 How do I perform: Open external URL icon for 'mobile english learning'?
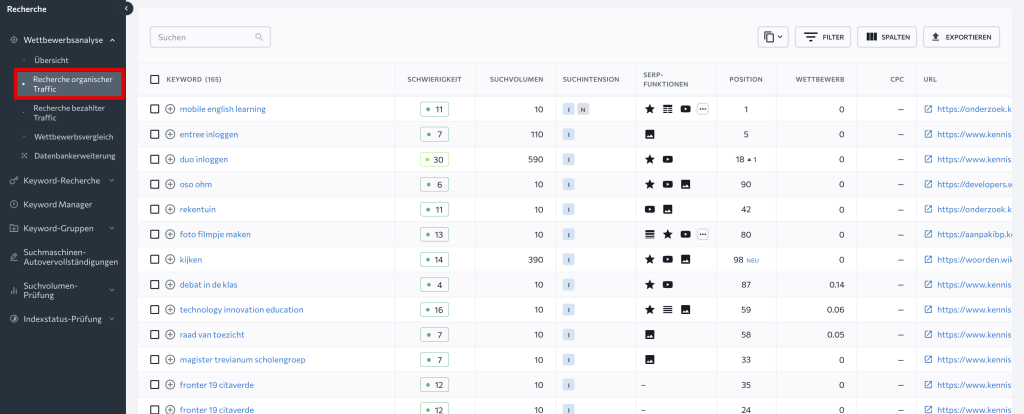point(928,109)
